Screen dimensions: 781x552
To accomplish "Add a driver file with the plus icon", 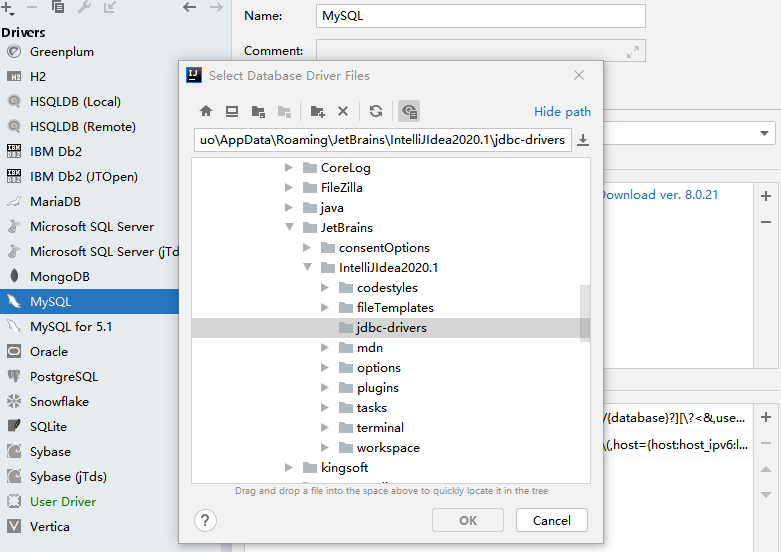I will pos(766,196).
